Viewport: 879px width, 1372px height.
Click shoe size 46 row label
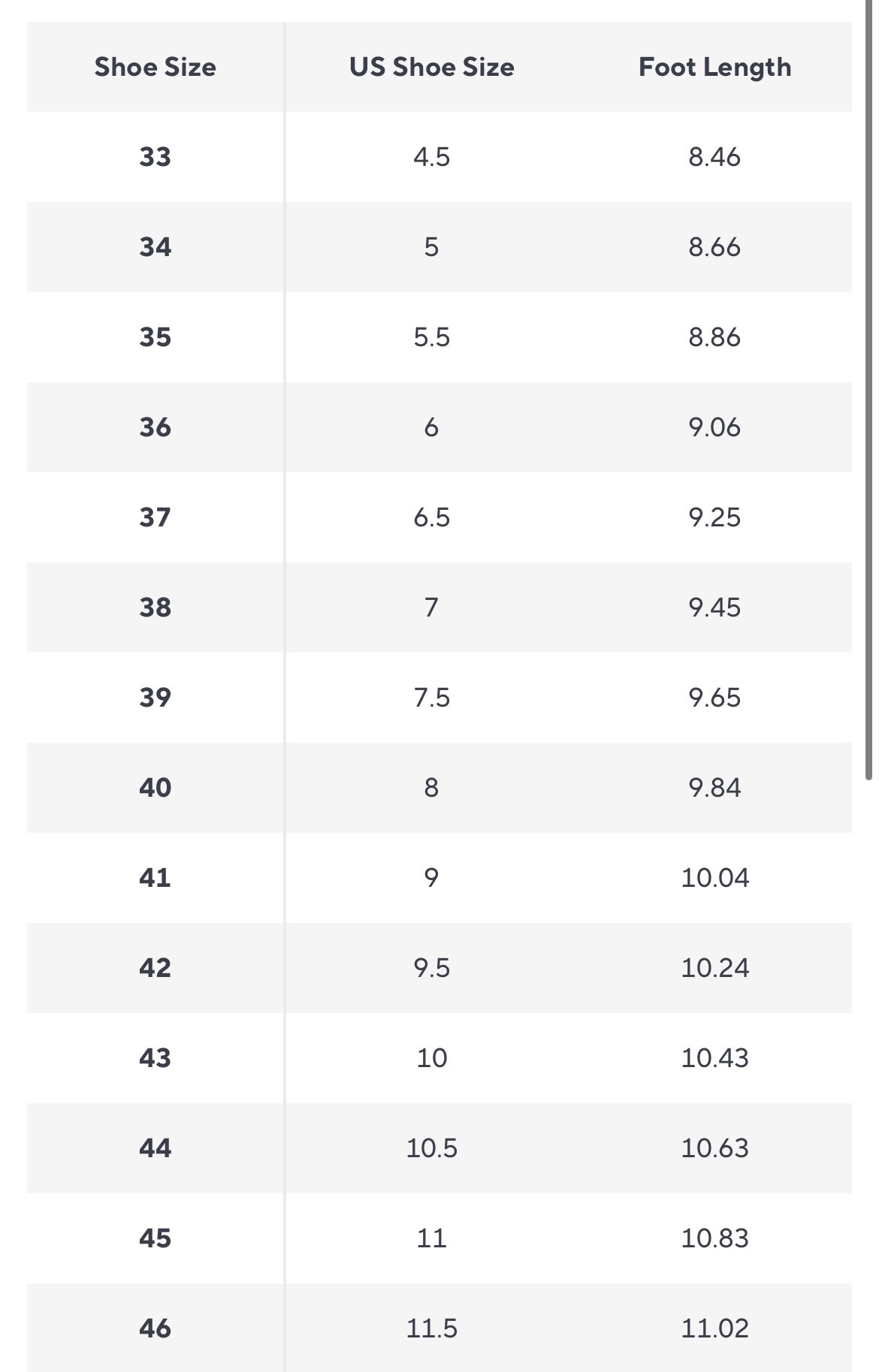pos(155,1328)
